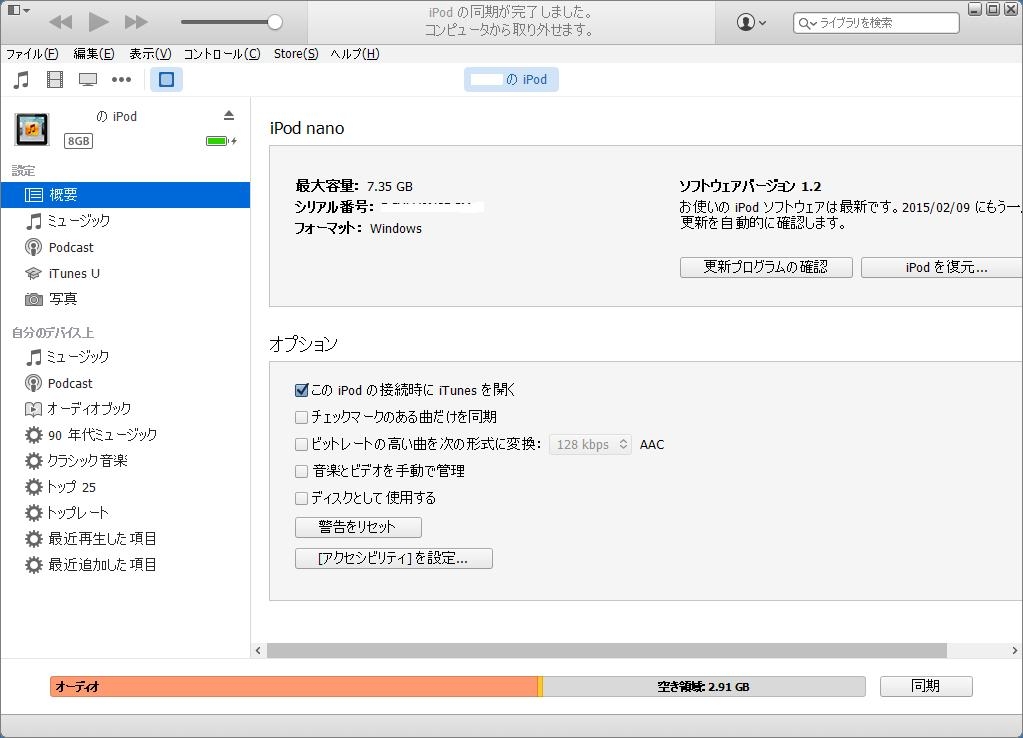This screenshot has height=738, width=1023.
Task: Select ミュージック under 自分のデバイス上
Action: pos(125,357)
